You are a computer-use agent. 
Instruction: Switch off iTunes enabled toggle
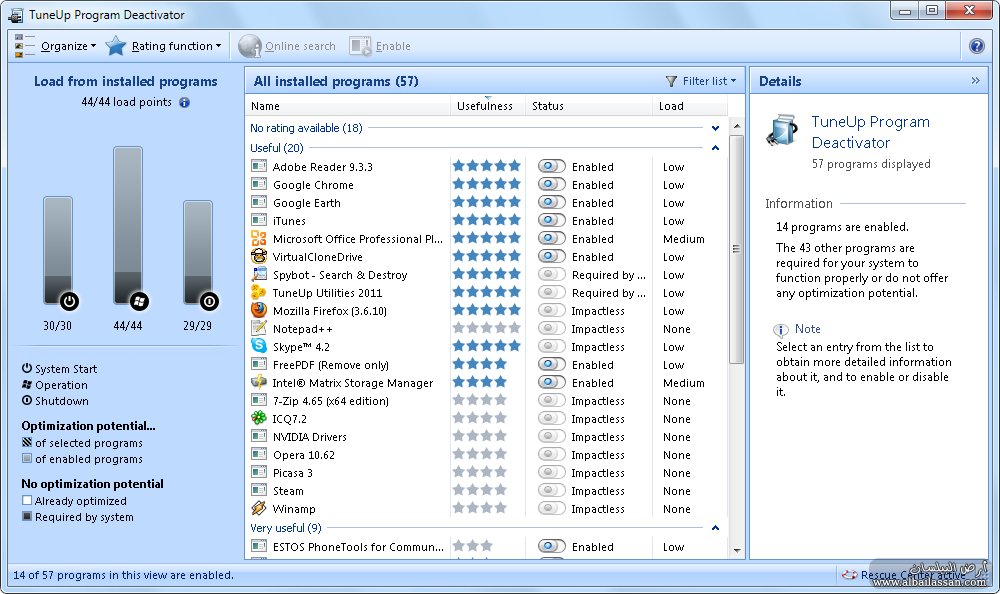[552, 220]
